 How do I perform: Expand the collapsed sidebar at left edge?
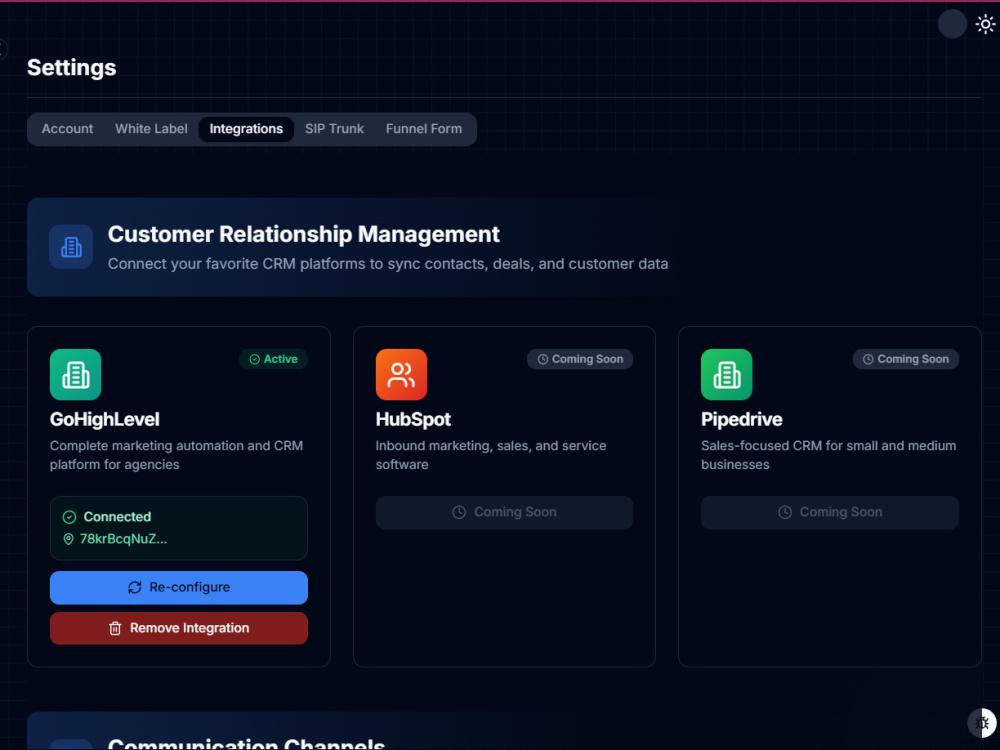tap(3, 49)
